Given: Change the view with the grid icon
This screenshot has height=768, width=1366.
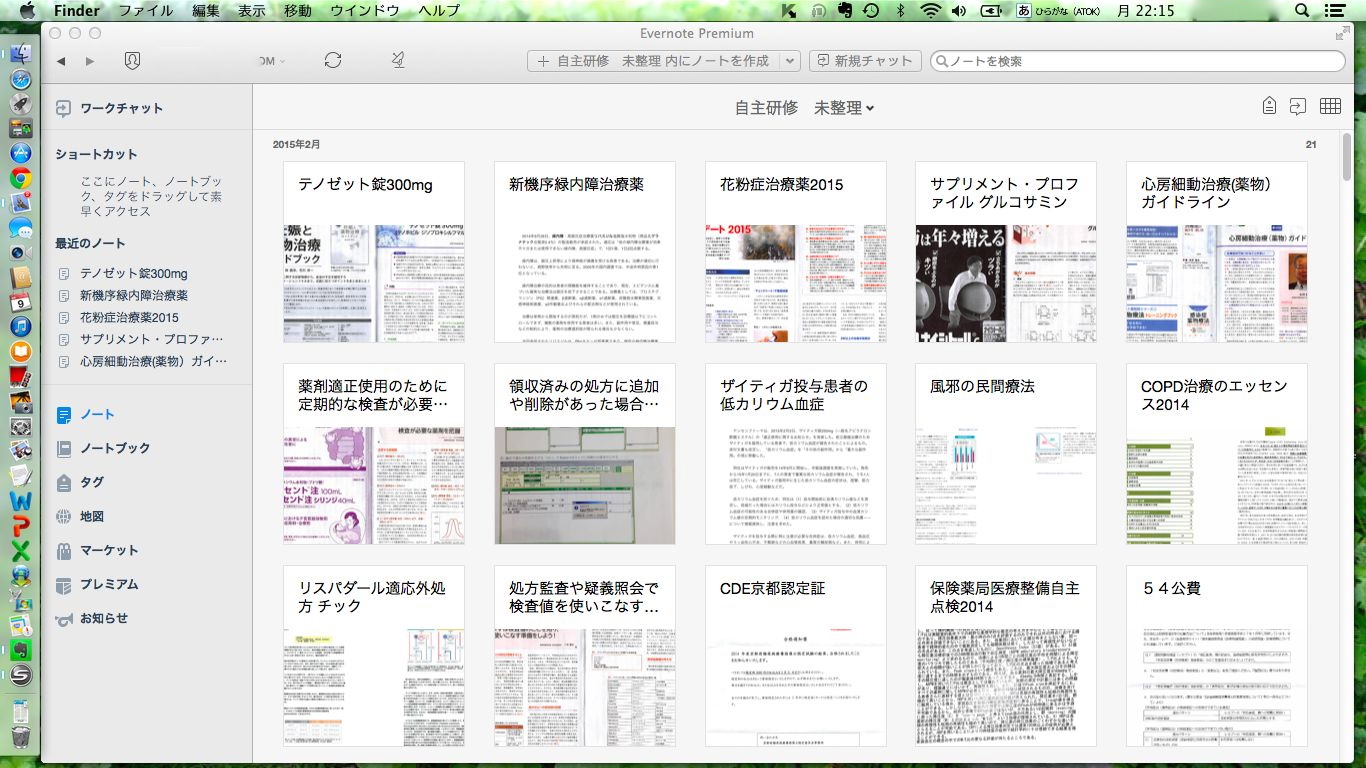Looking at the screenshot, I should (x=1330, y=106).
